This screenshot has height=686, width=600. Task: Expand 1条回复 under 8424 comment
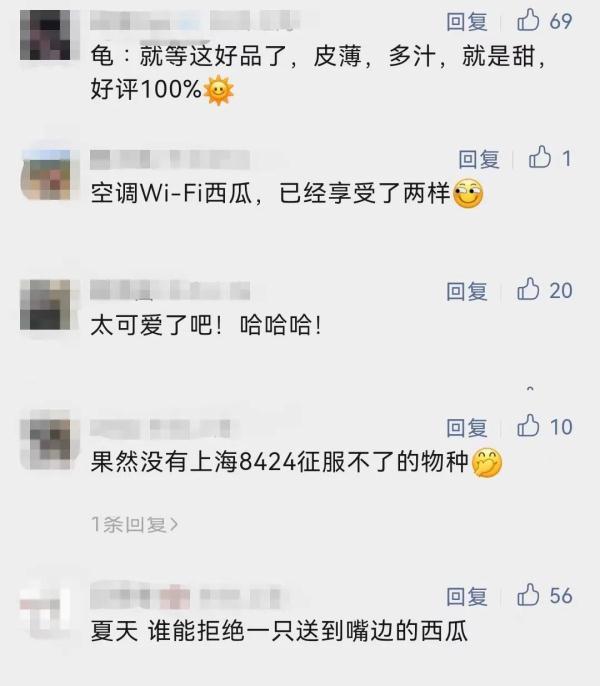134,524
